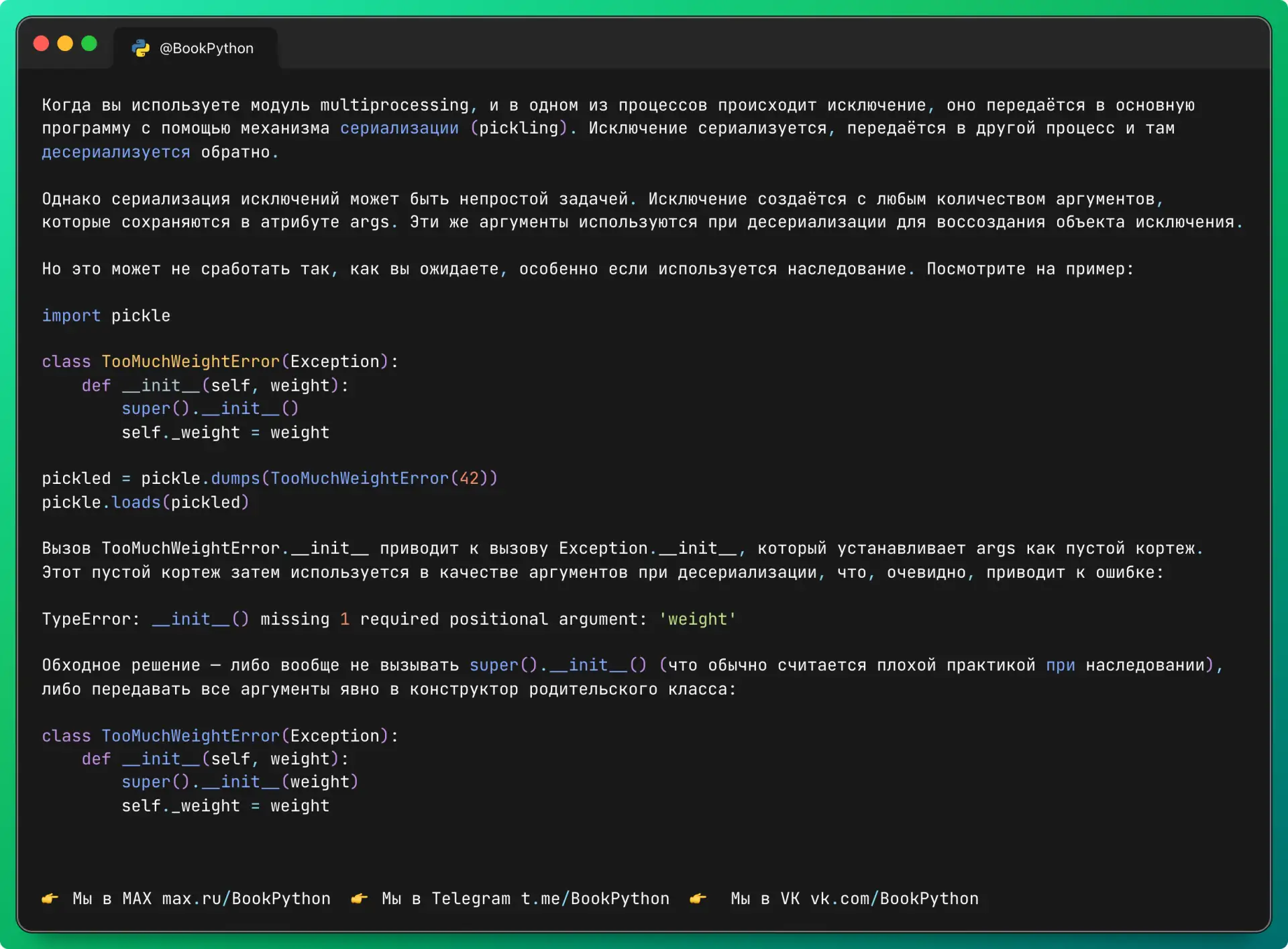The image size is (1288, 949).
Task: Click the blue word 'сериализации'
Action: click(400, 128)
